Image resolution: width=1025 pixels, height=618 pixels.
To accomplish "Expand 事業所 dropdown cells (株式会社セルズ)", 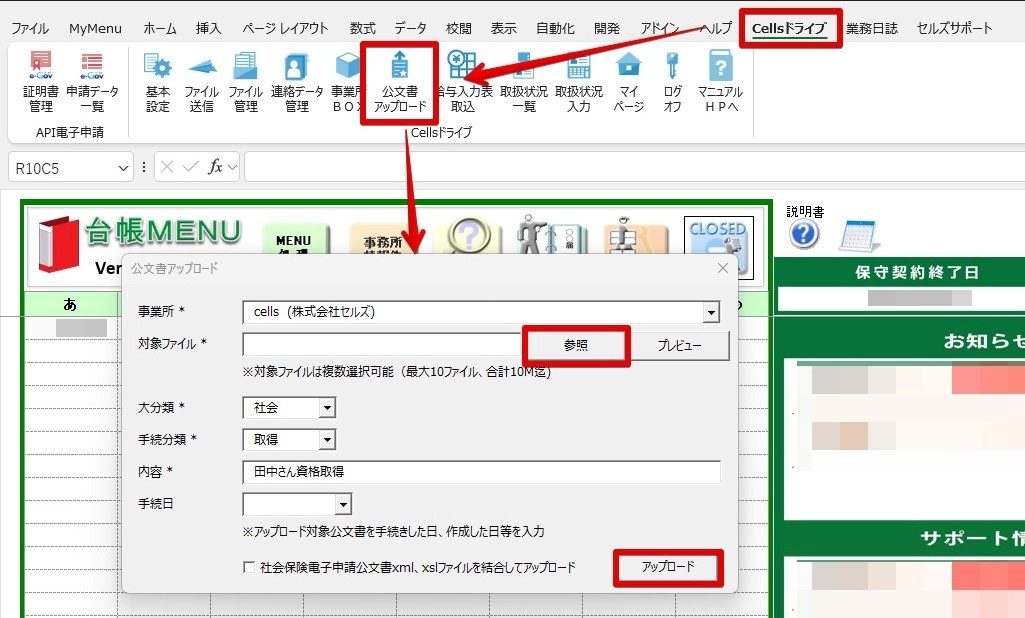I will [711, 313].
